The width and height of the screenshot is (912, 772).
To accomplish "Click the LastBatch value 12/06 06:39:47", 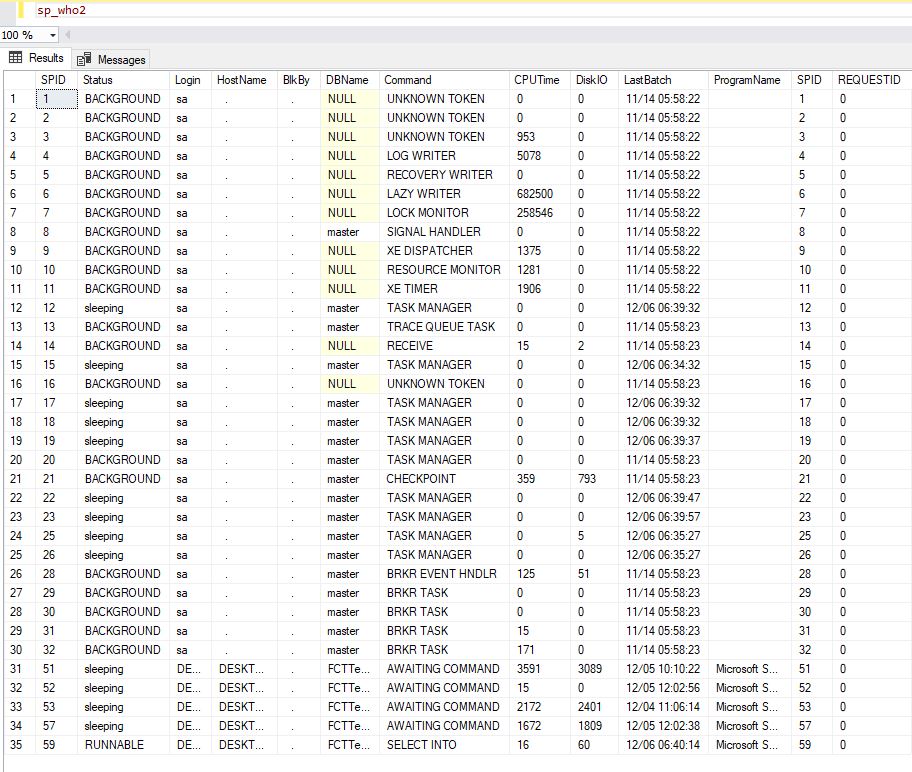I will pos(663,498).
